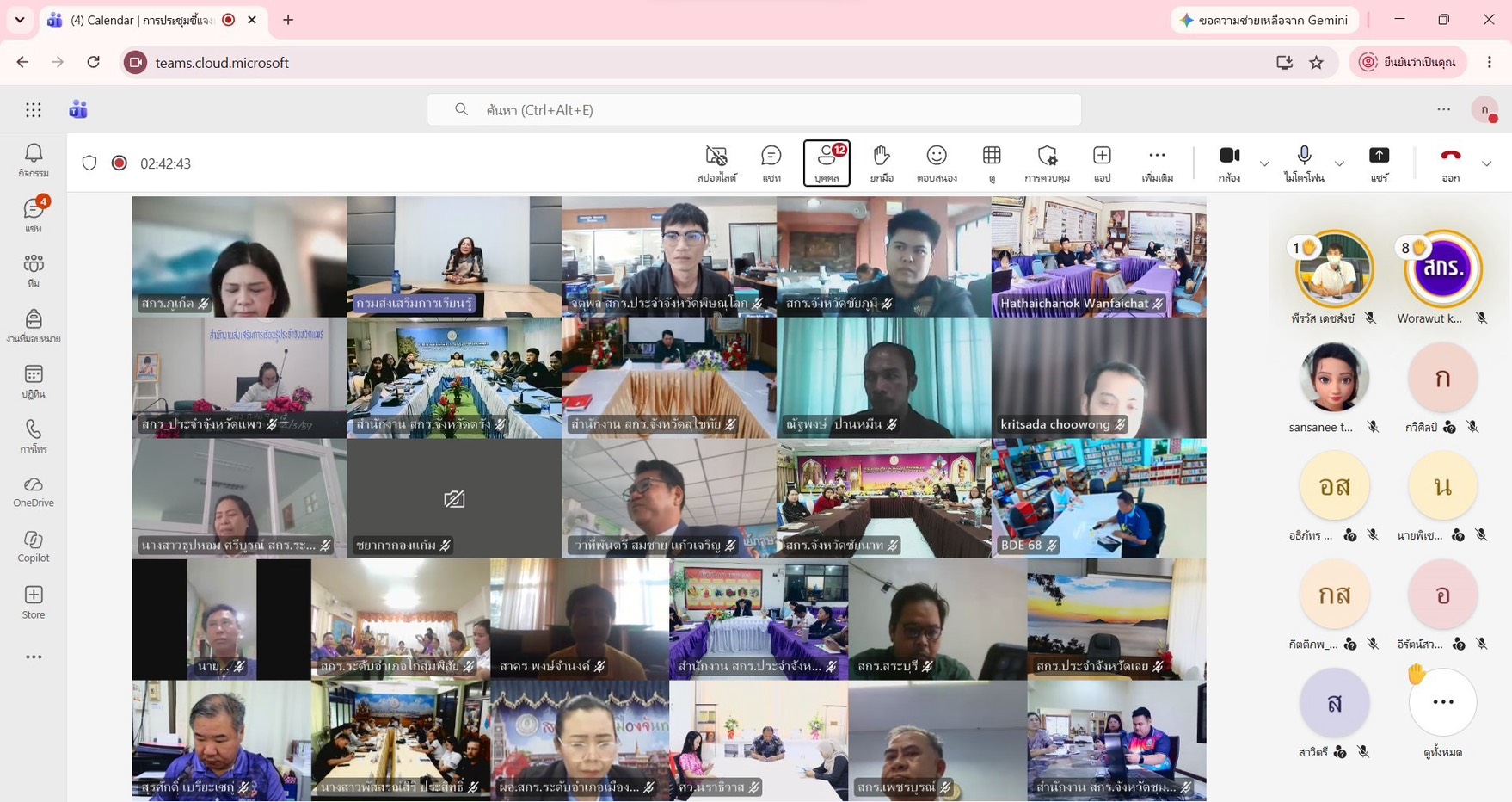
Task: Click the Gemini help button
Action: [x=1264, y=20]
